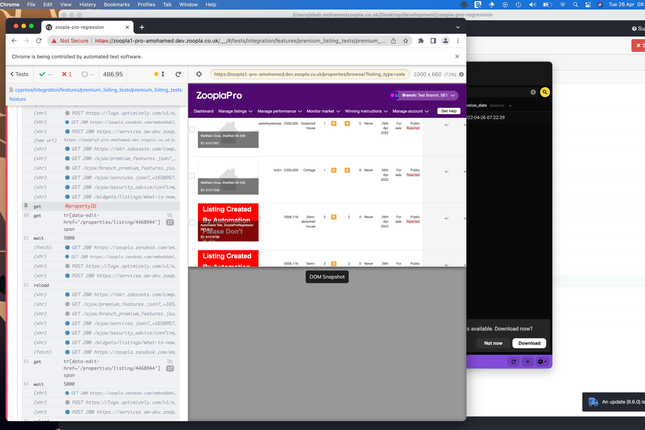Click second orange premium icon in Detached house row
Screen dimensions: 645x430
pyautogui.click(x=347, y=123)
